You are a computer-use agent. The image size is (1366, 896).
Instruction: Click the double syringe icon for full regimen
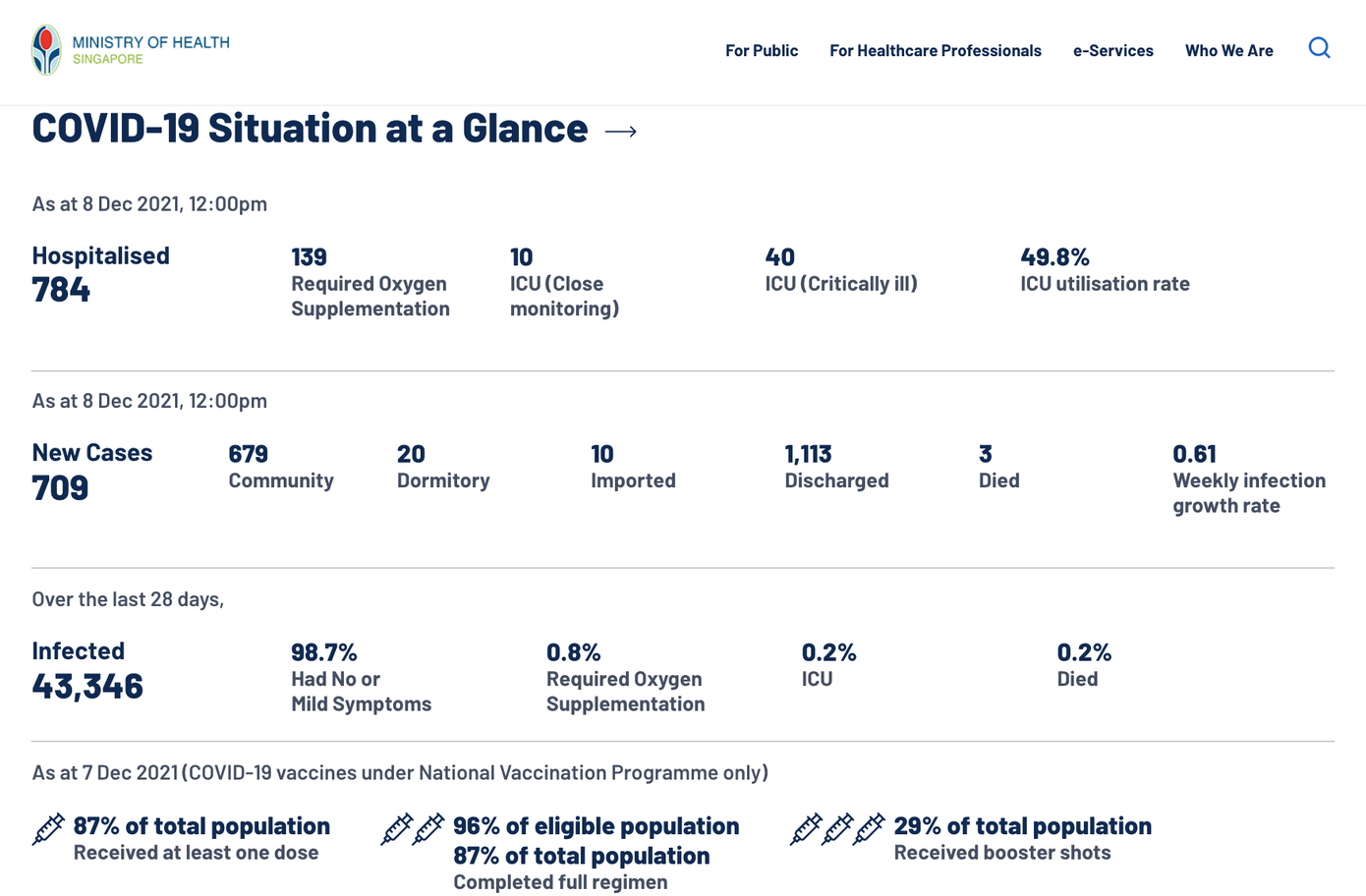(413, 829)
